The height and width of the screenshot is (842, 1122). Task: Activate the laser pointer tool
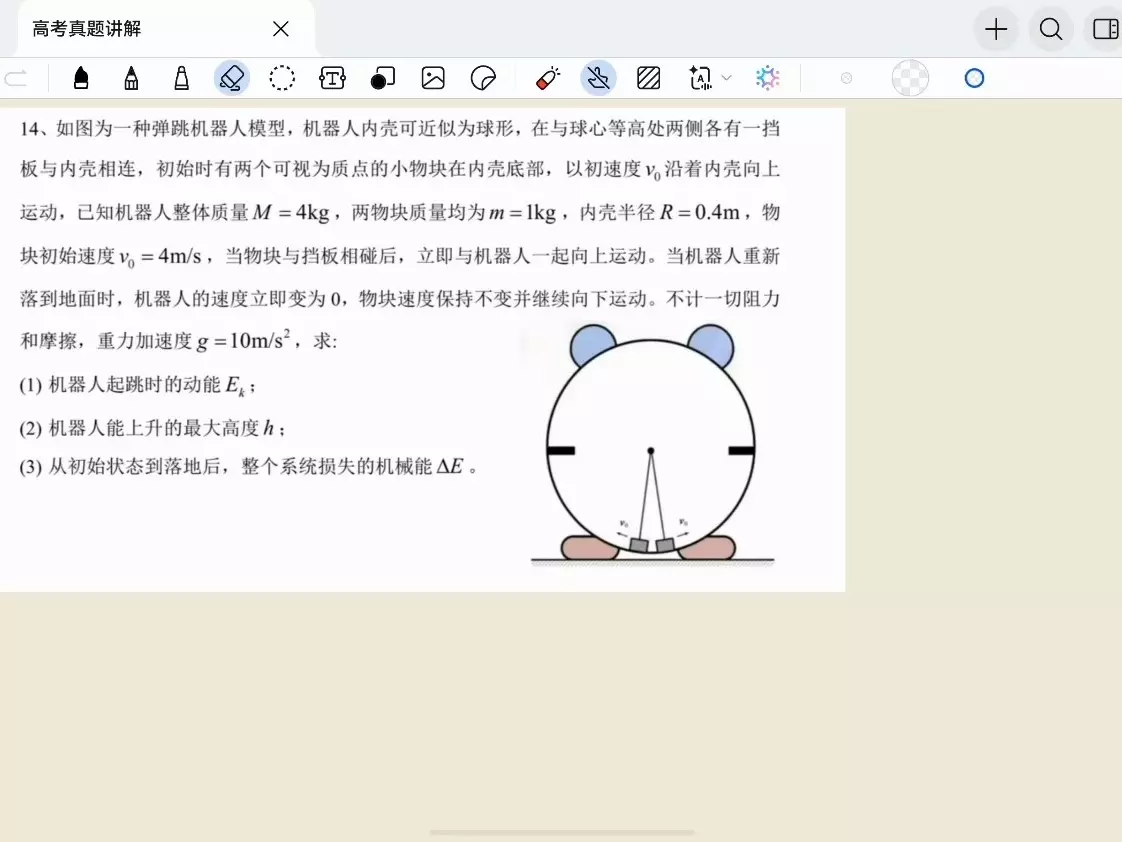click(548, 78)
